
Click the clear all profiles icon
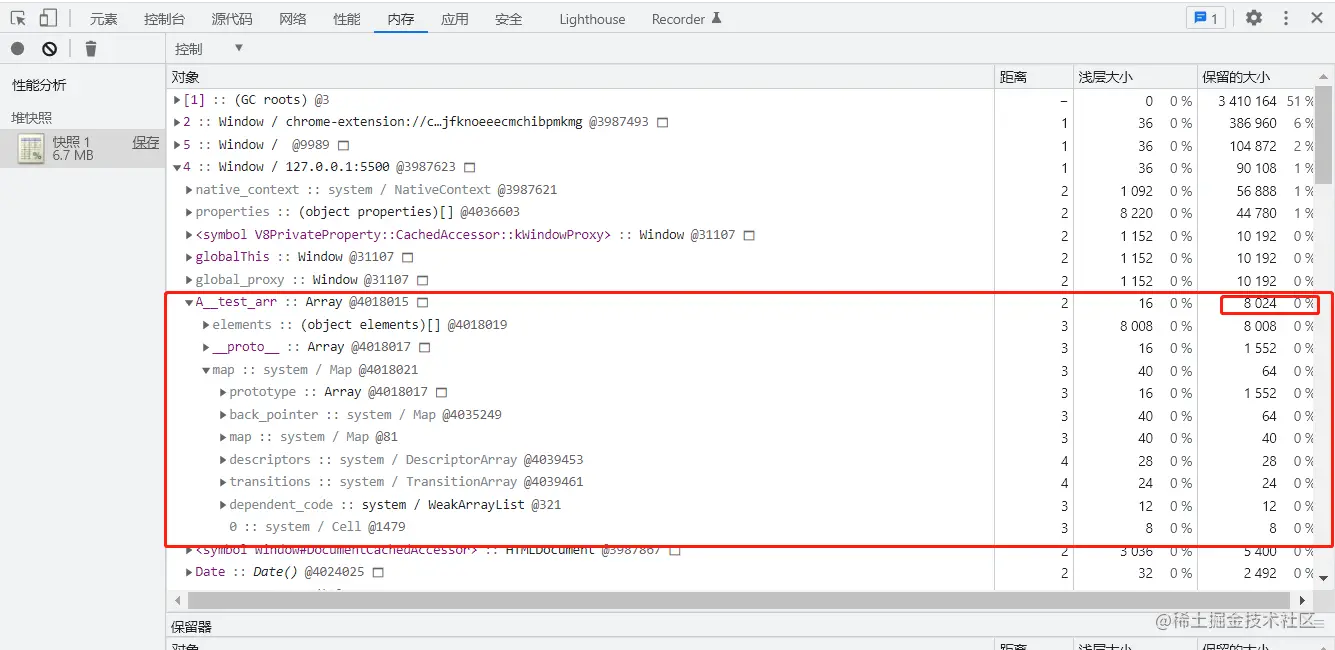(49, 48)
